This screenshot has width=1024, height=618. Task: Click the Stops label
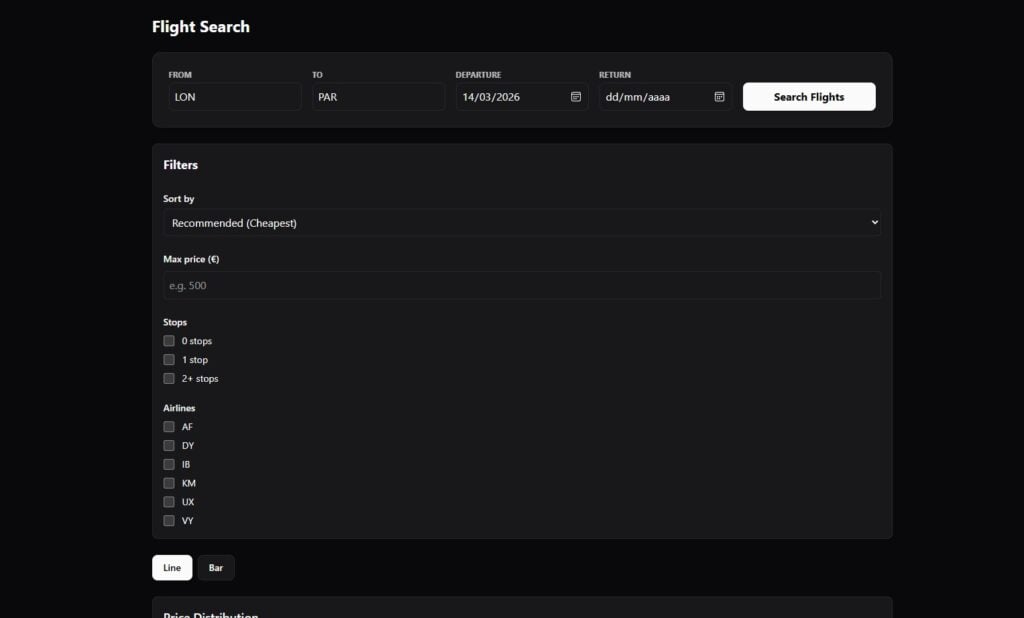tap(175, 323)
